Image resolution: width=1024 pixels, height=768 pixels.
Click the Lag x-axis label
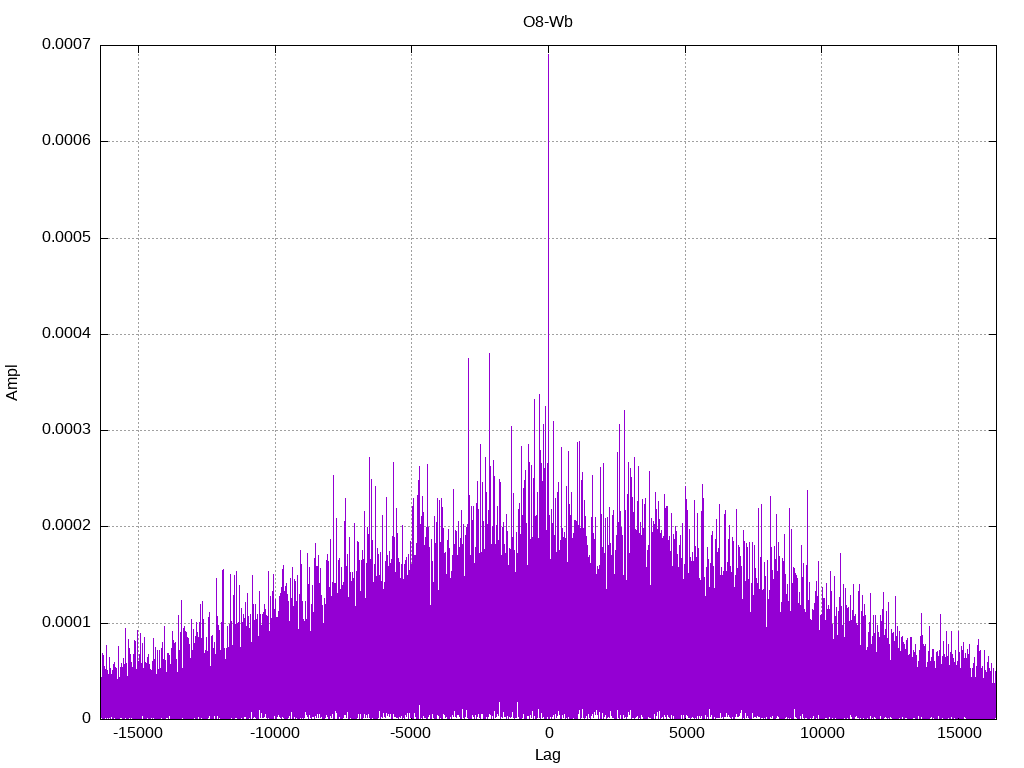[547, 755]
